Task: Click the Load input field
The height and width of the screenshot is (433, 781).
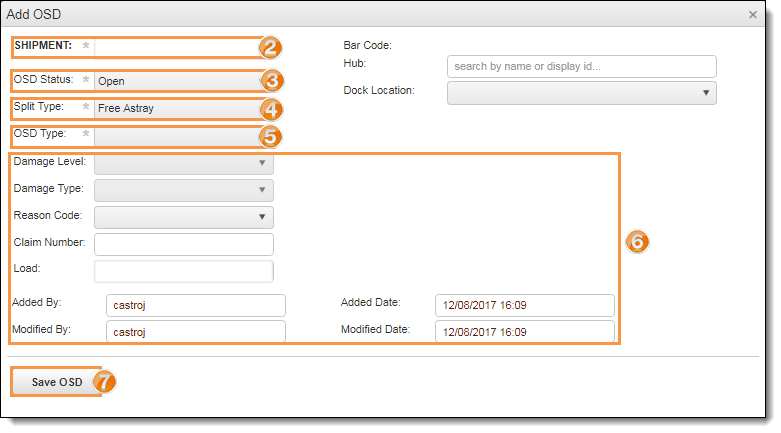Action: pos(184,271)
